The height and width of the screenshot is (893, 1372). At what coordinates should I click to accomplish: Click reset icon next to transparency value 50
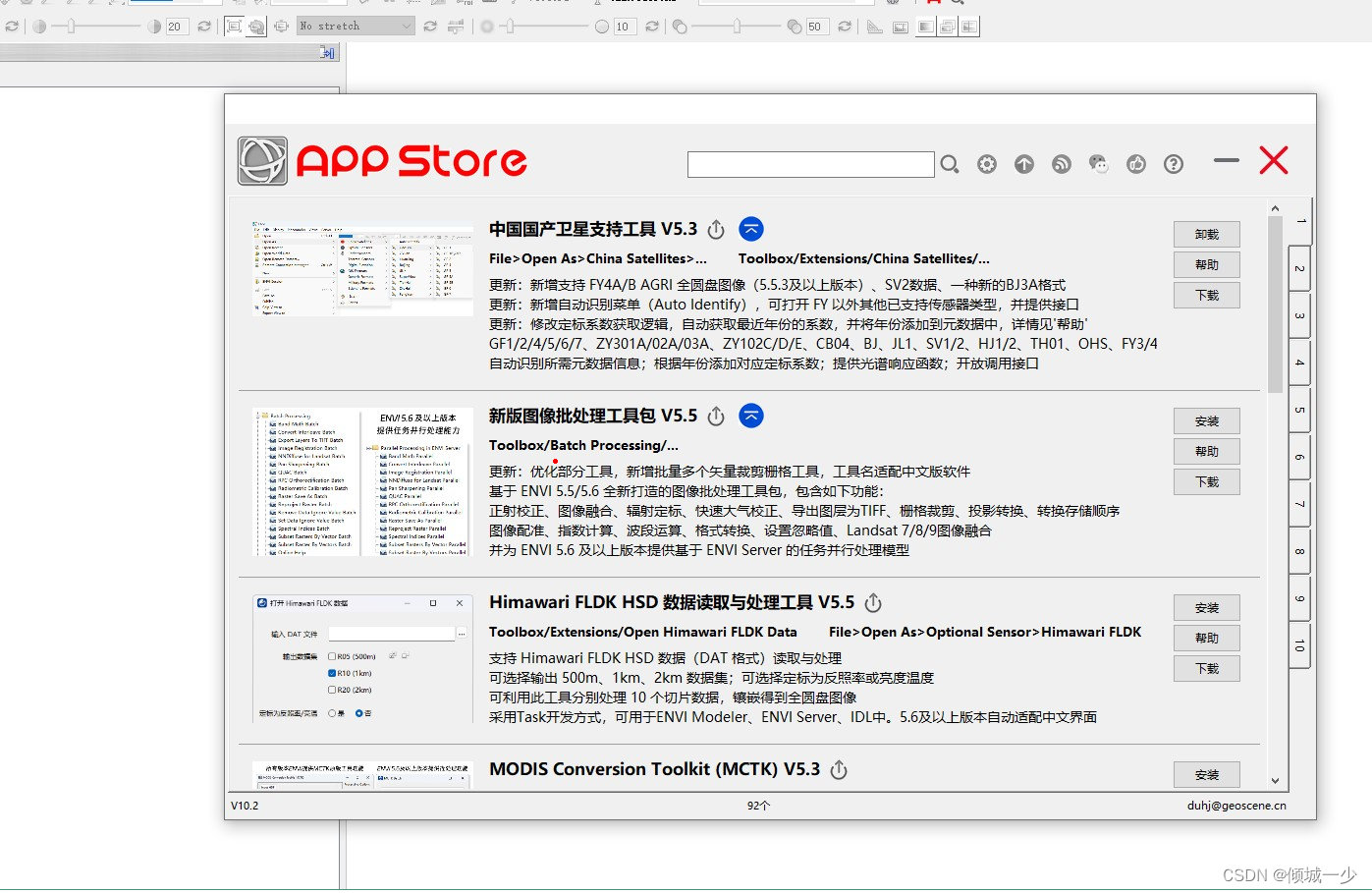844,27
